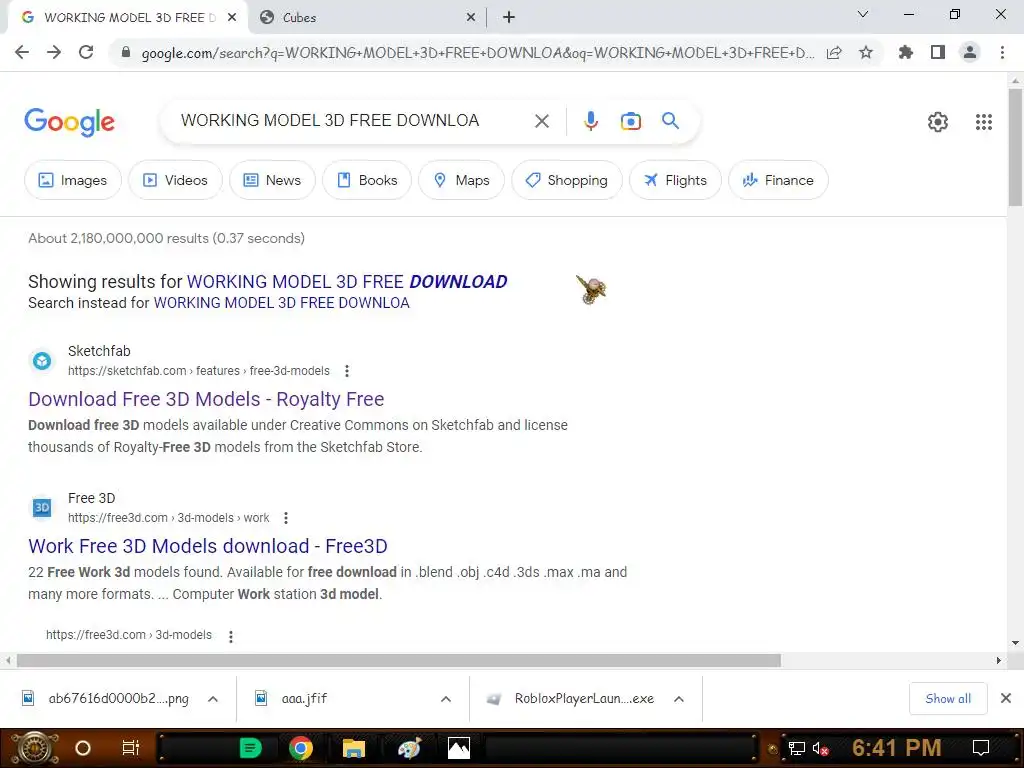Close the downloads bar
Screen dimensions: 1024x768
coord(1006,699)
